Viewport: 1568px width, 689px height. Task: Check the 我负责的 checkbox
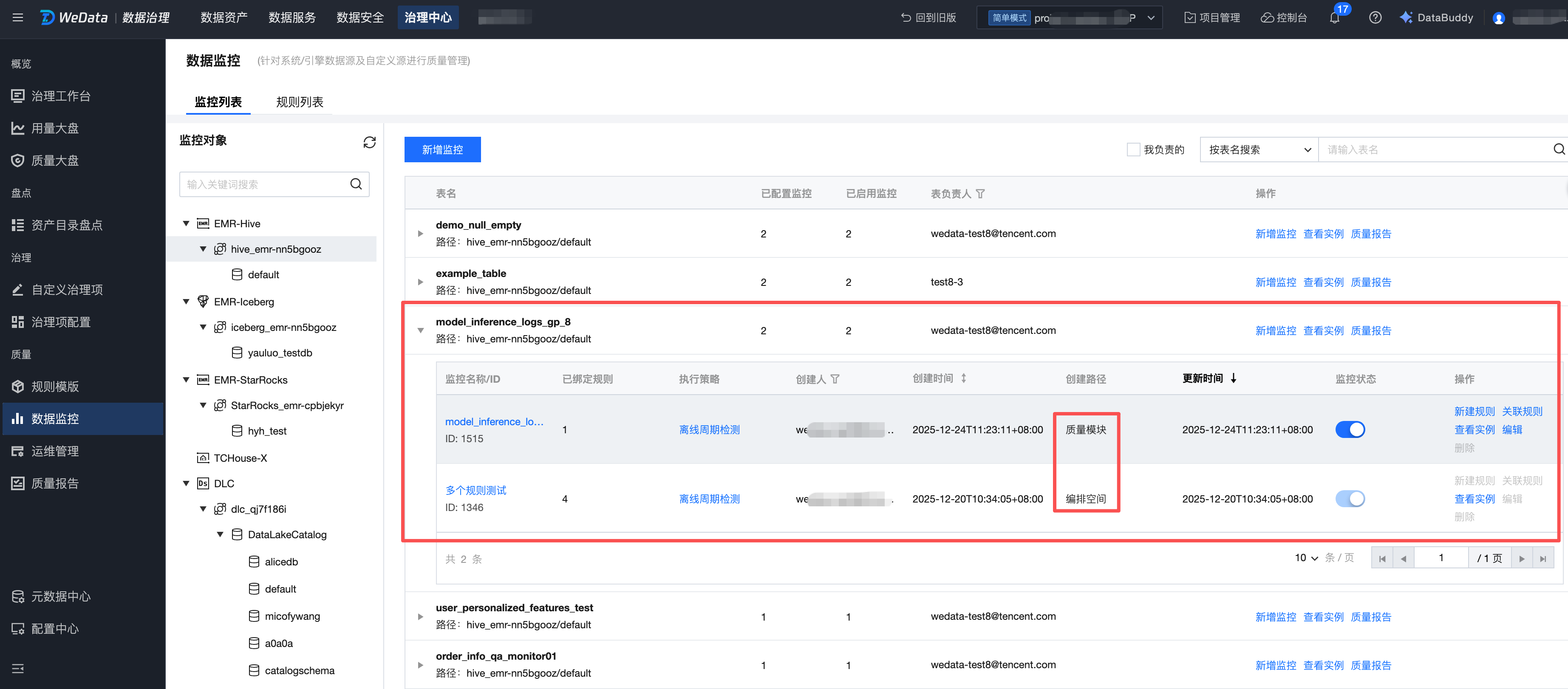pyautogui.click(x=1133, y=150)
